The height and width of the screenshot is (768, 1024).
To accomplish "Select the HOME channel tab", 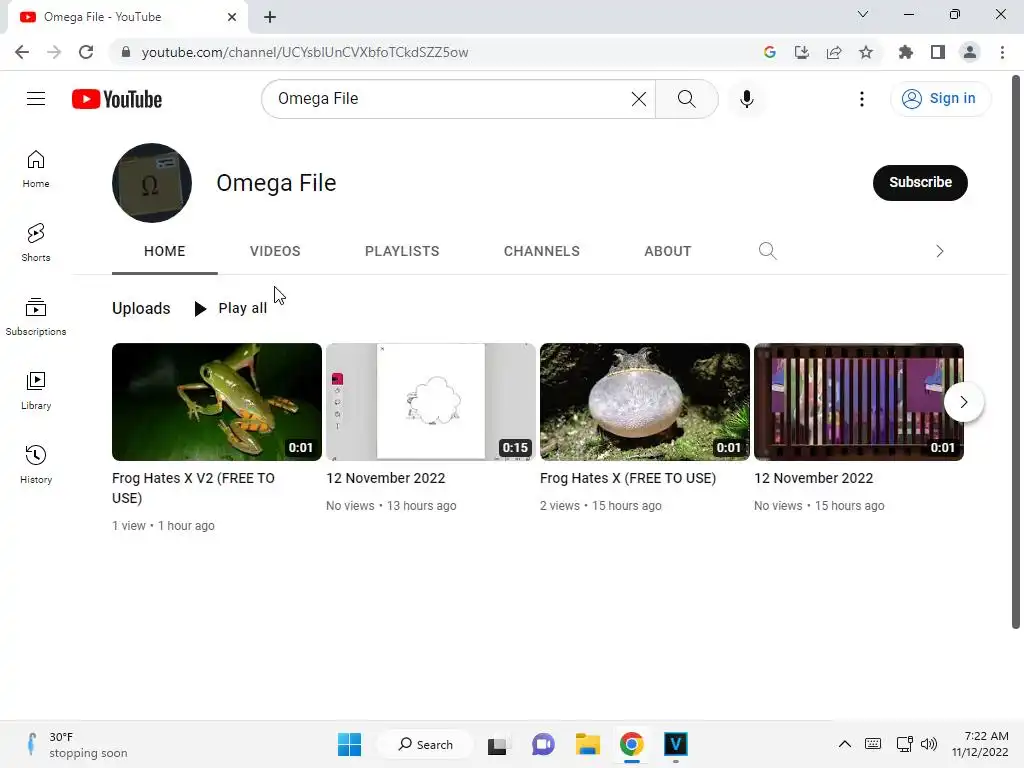I will tap(165, 251).
